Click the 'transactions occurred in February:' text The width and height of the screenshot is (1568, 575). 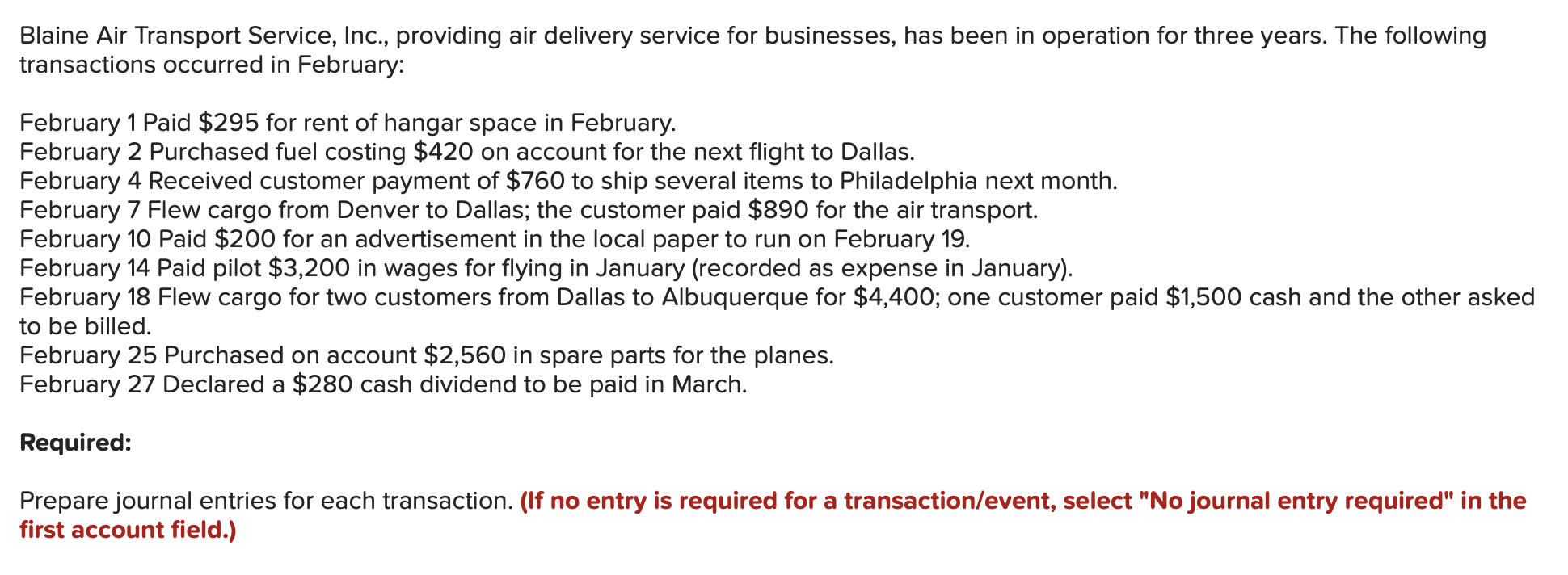pyautogui.click(x=211, y=65)
